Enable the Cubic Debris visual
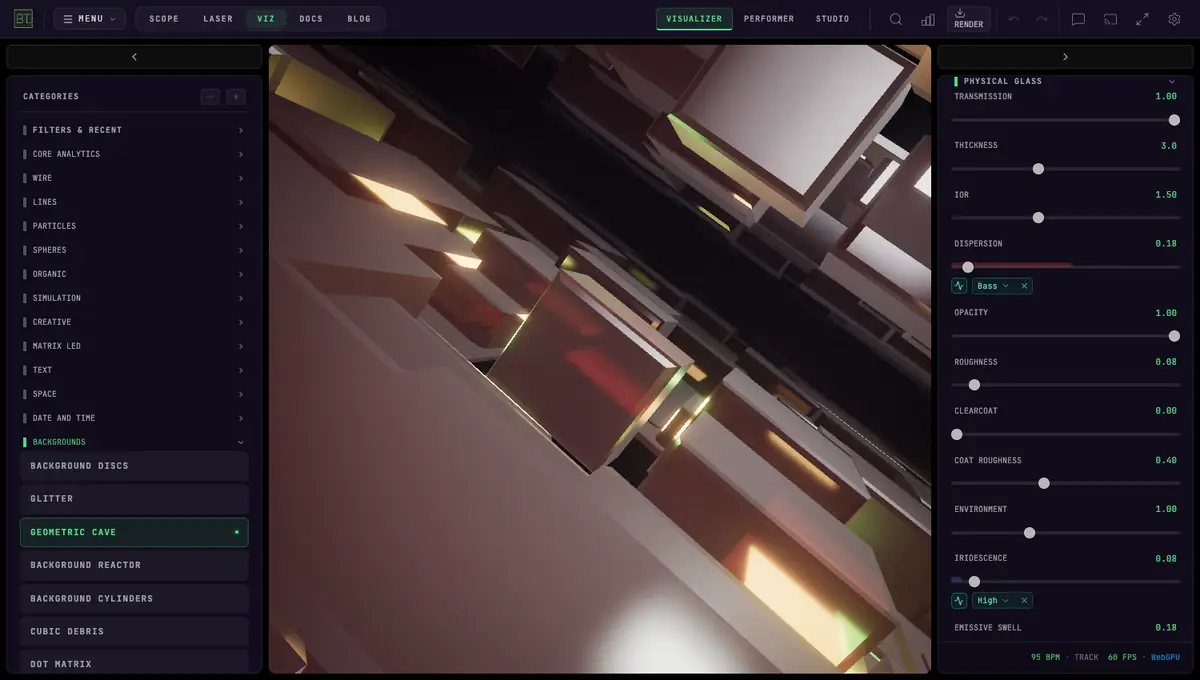Screen dimensions: 1200x680 pyautogui.click(x=134, y=631)
